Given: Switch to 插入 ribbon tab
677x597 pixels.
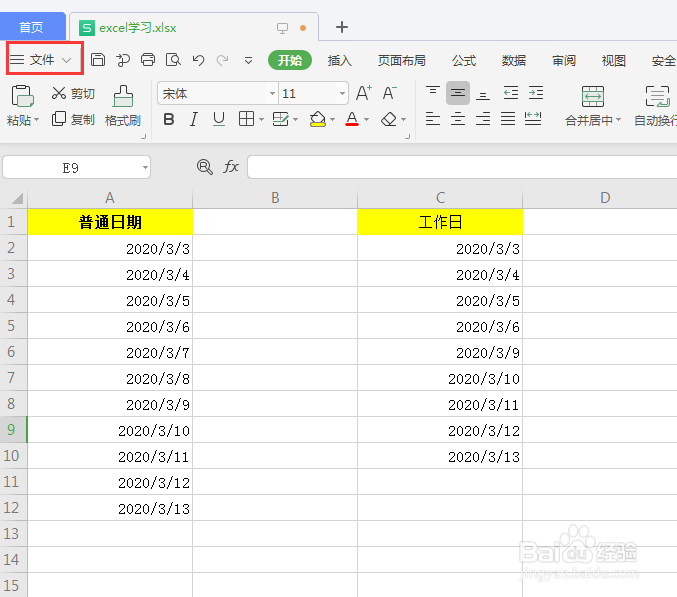Looking at the screenshot, I should 339,60.
